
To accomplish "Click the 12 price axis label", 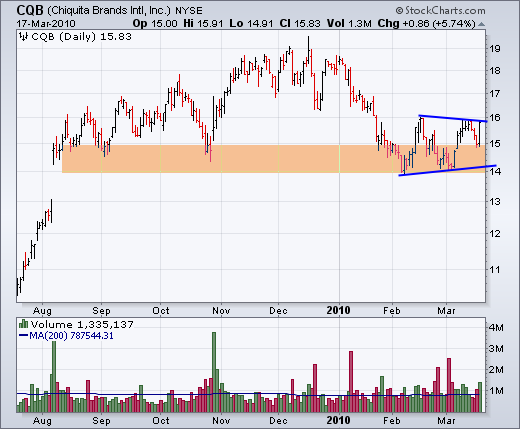I will pos(495,234).
